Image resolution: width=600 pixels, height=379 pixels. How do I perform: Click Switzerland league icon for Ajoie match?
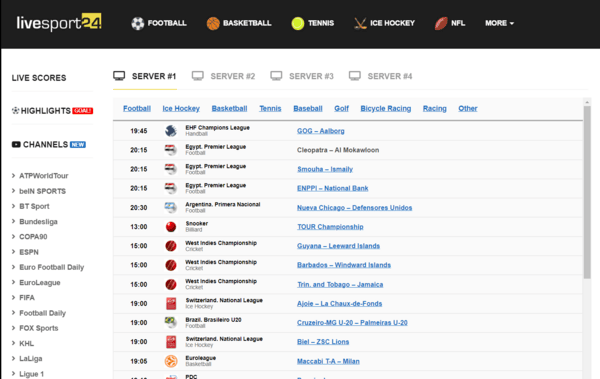point(171,304)
